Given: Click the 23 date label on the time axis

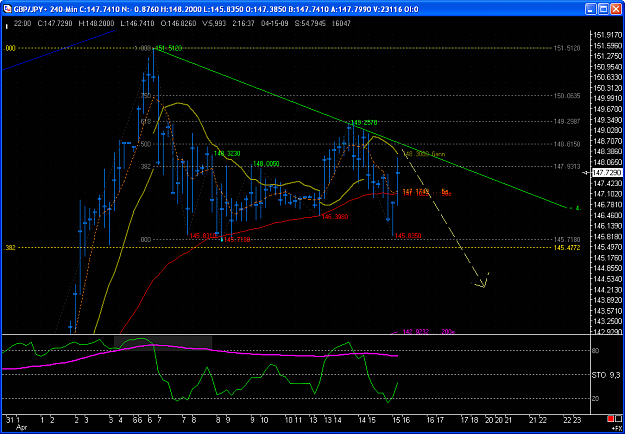Looking at the screenshot, I should (x=578, y=419).
